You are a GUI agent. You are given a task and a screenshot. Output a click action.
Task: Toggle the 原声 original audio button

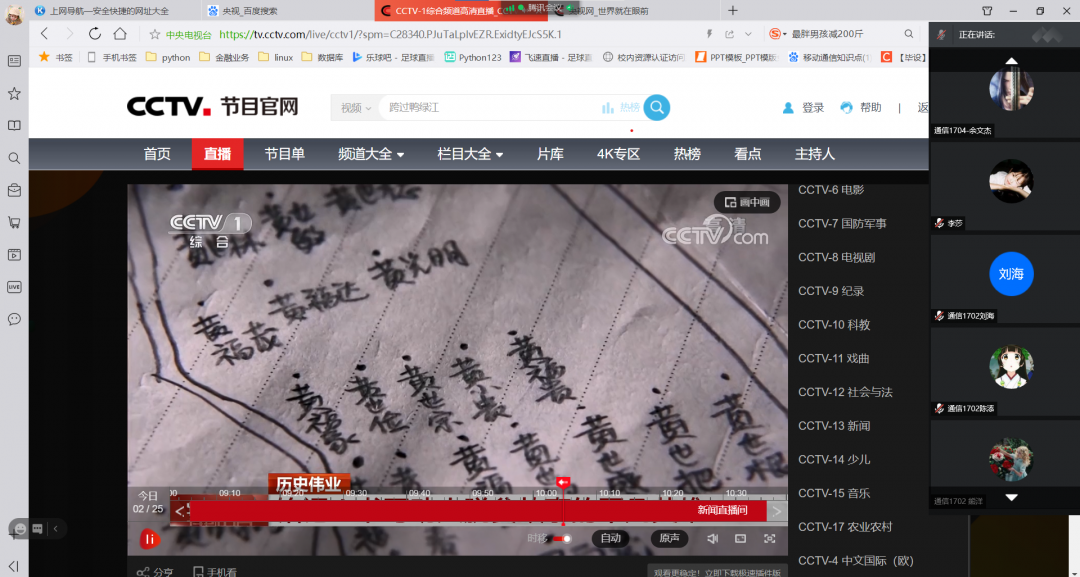pyautogui.click(x=669, y=539)
